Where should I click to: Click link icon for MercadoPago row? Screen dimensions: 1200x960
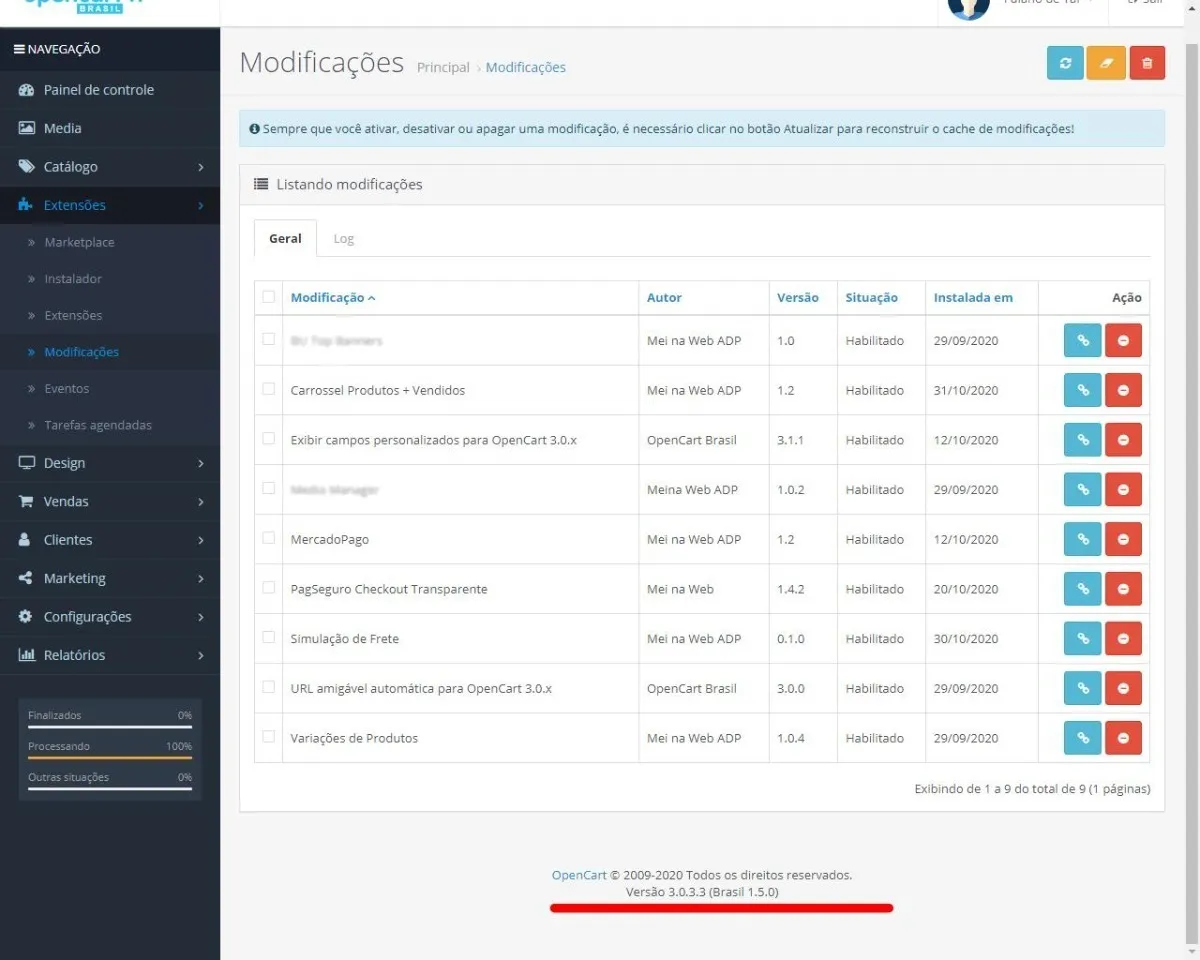(x=1082, y=539)
